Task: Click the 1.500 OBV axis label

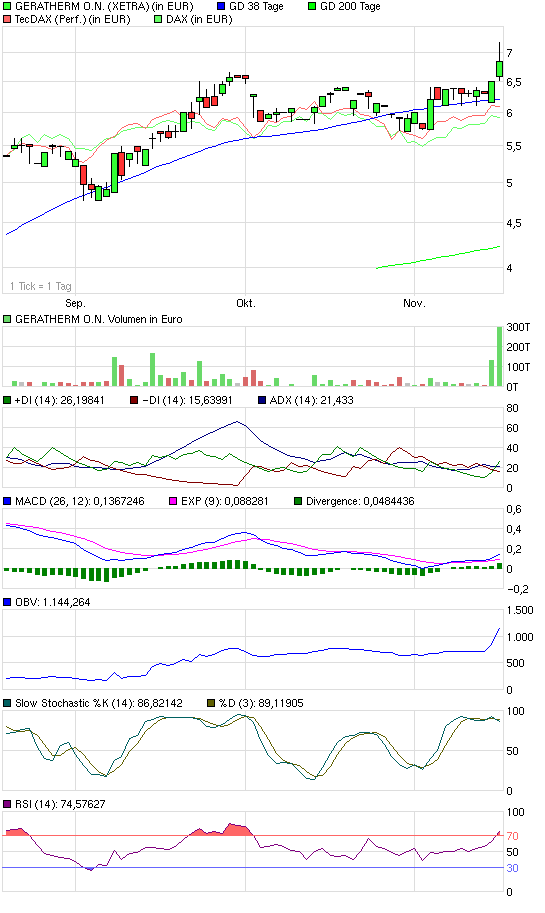Action: (520, 610)
